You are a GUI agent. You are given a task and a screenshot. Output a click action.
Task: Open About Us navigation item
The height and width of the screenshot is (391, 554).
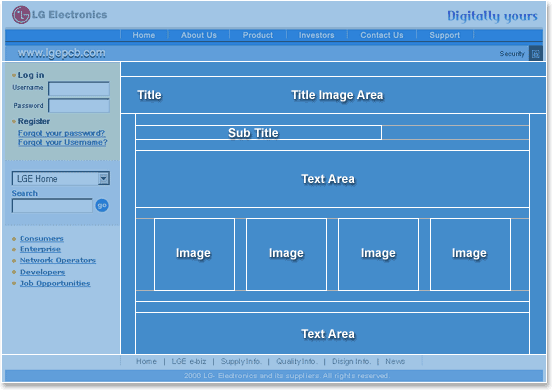[199, 35]
